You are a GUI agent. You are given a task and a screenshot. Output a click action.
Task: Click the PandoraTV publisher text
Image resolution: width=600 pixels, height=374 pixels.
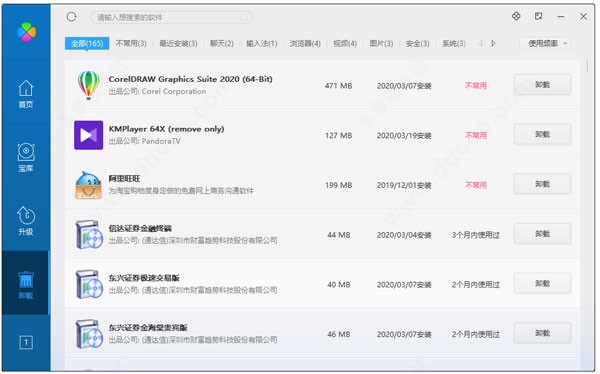(161, 141)
